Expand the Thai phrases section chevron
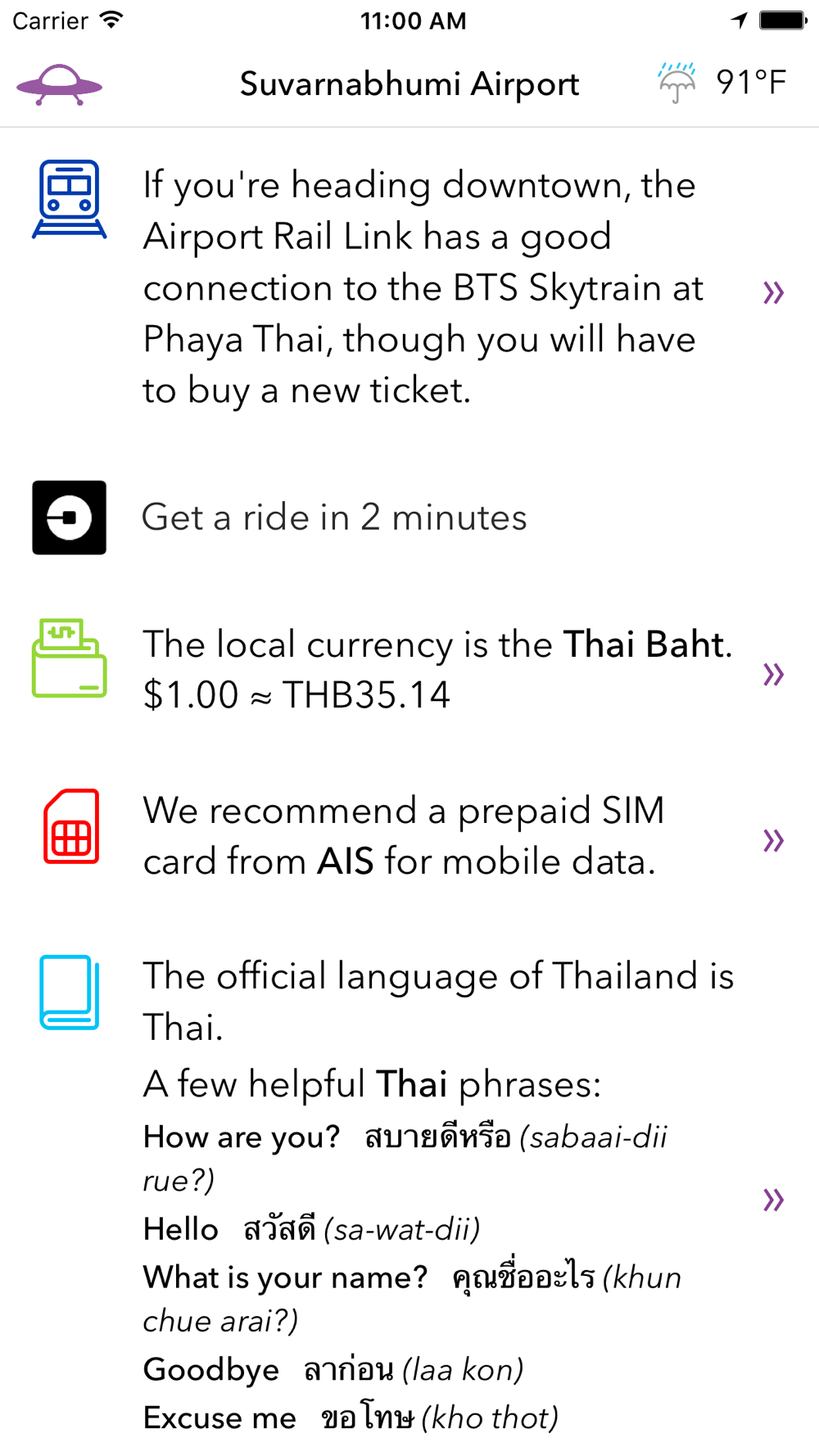Viewport: 819px width, 1456px height. click(x=773, y=1200)
